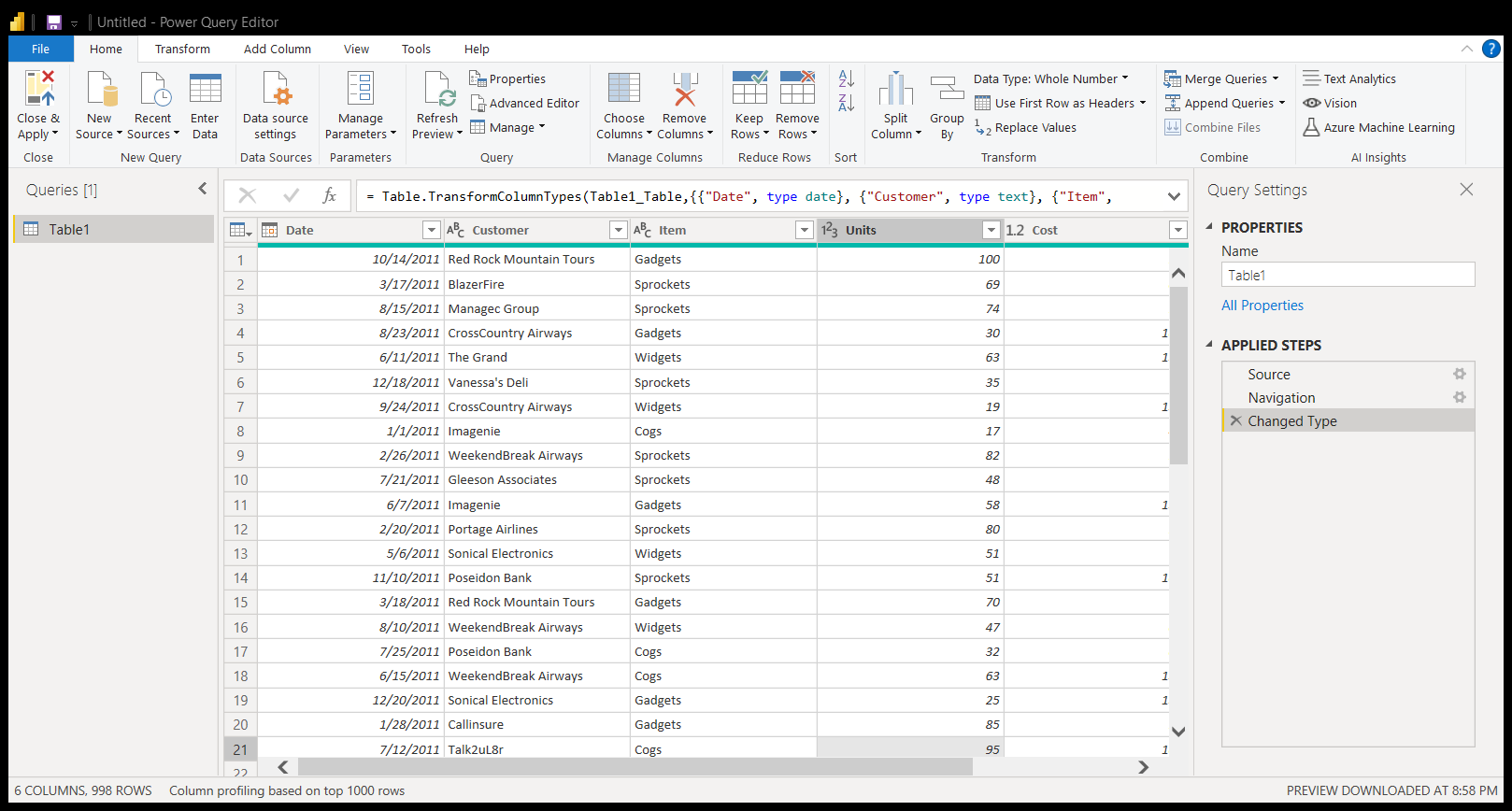
Task: Click the vertical scrollbar down arrow
Action: pyautogui.click(x=1178, y=732)
